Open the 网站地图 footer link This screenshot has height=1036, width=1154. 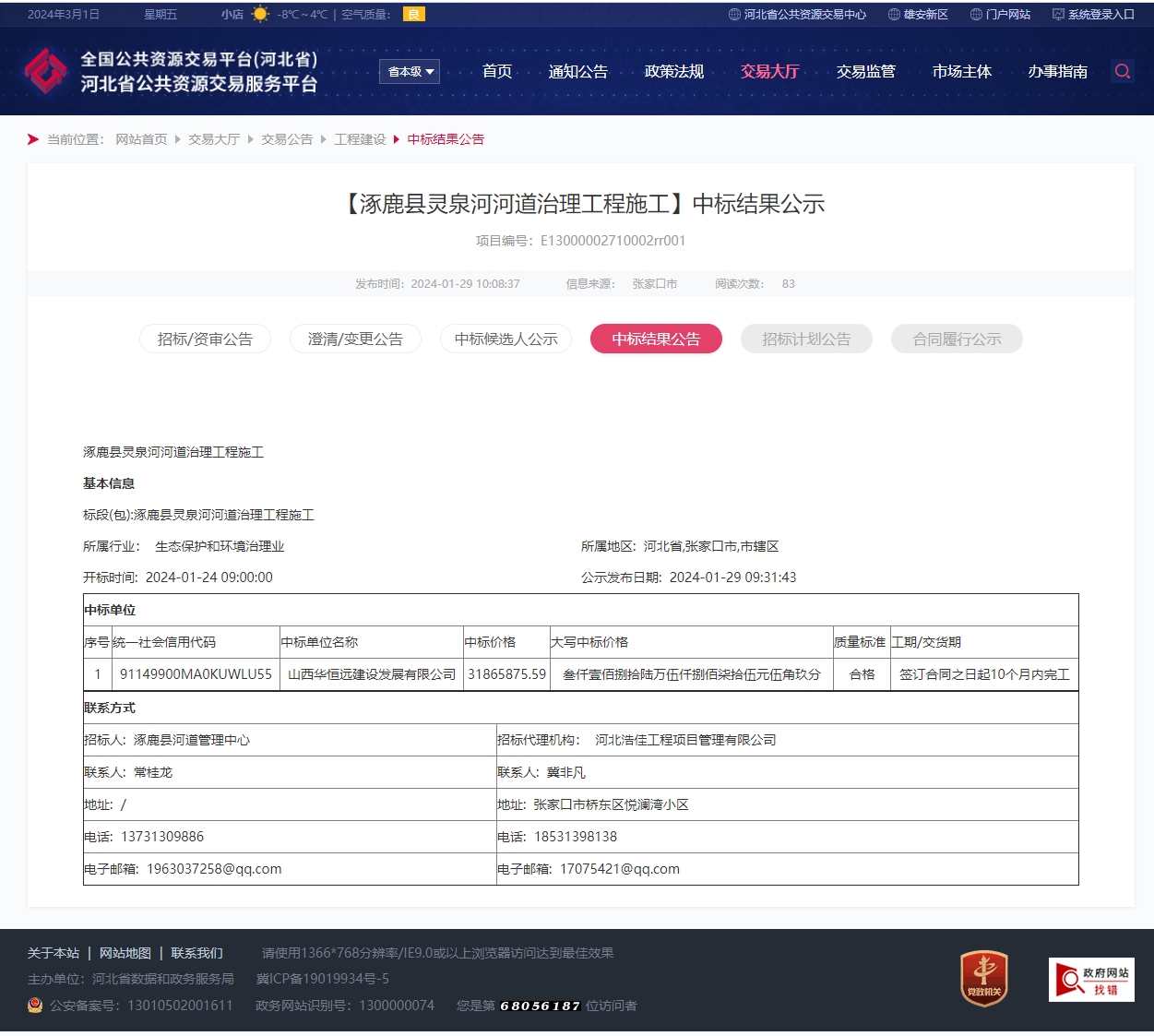coord(125,953)
